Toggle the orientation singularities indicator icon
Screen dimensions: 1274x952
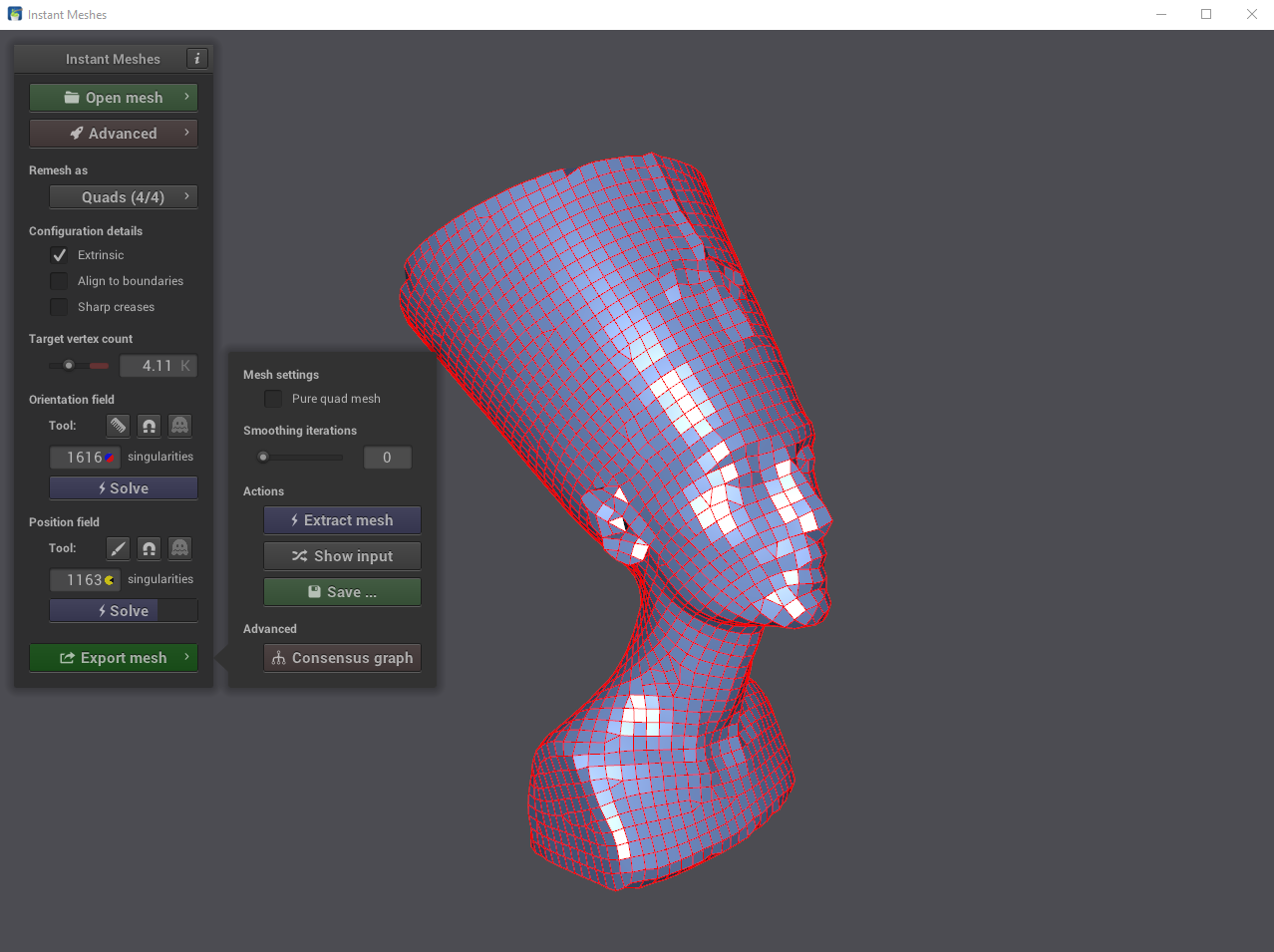[110, 458]
